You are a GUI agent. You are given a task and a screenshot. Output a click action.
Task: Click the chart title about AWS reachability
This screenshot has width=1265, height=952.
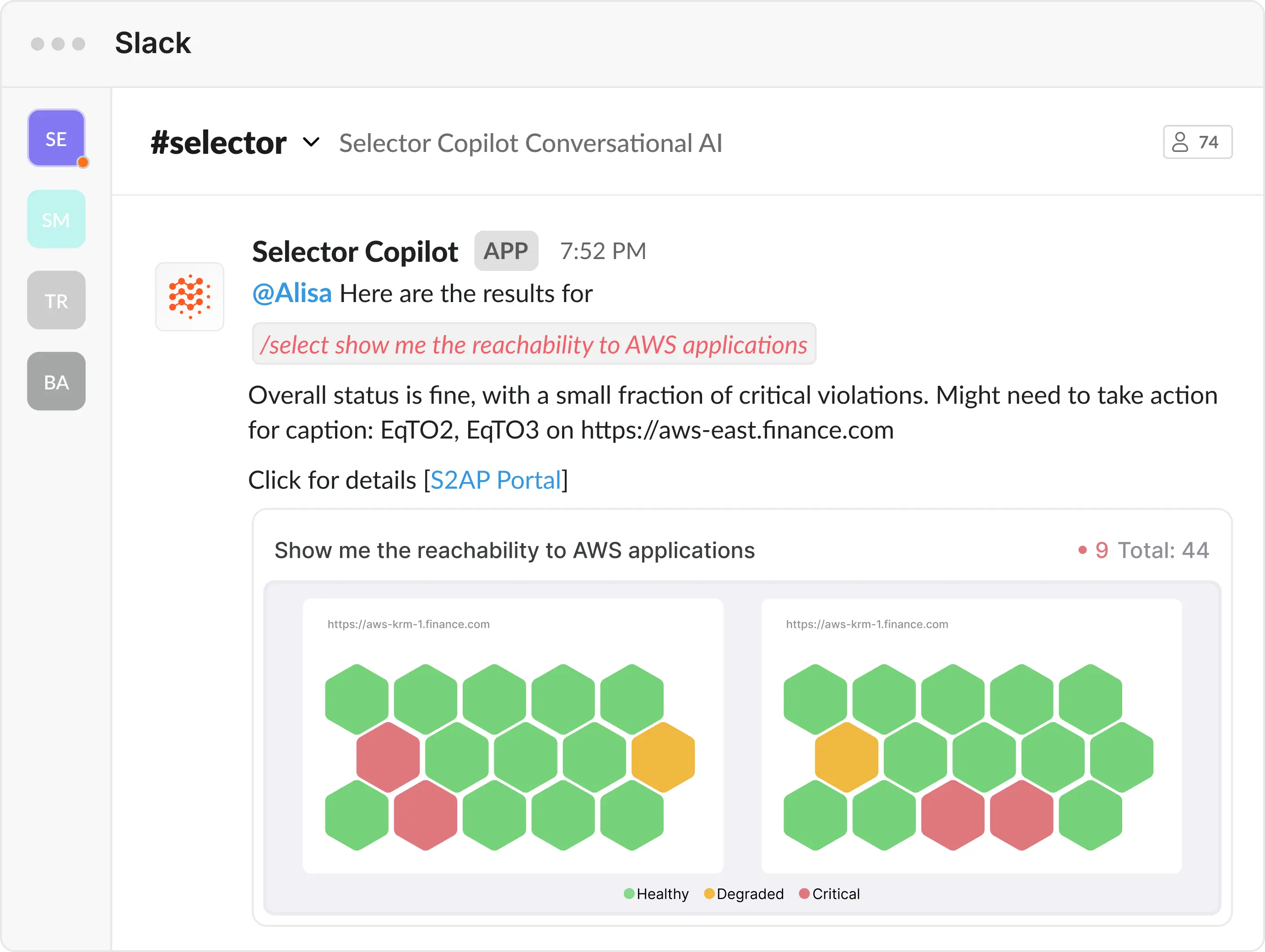tap(515, 550)
